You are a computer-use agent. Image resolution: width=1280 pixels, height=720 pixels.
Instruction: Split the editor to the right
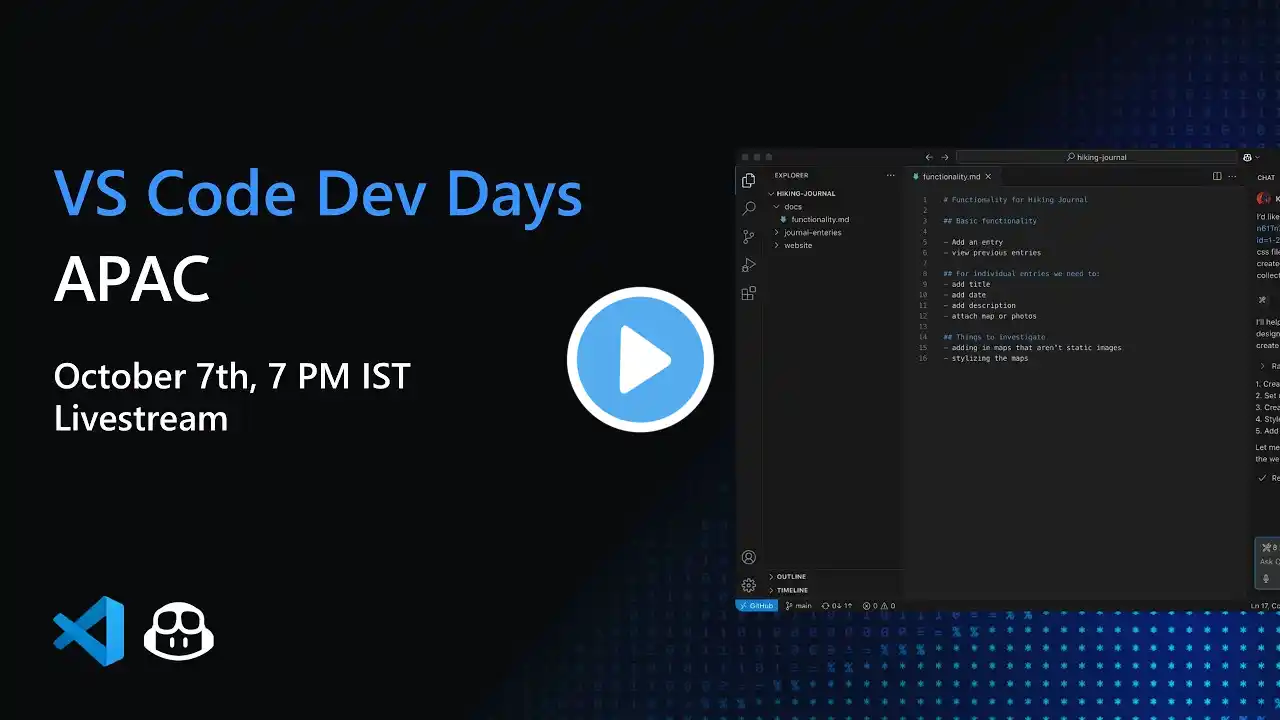(1217, 176)
